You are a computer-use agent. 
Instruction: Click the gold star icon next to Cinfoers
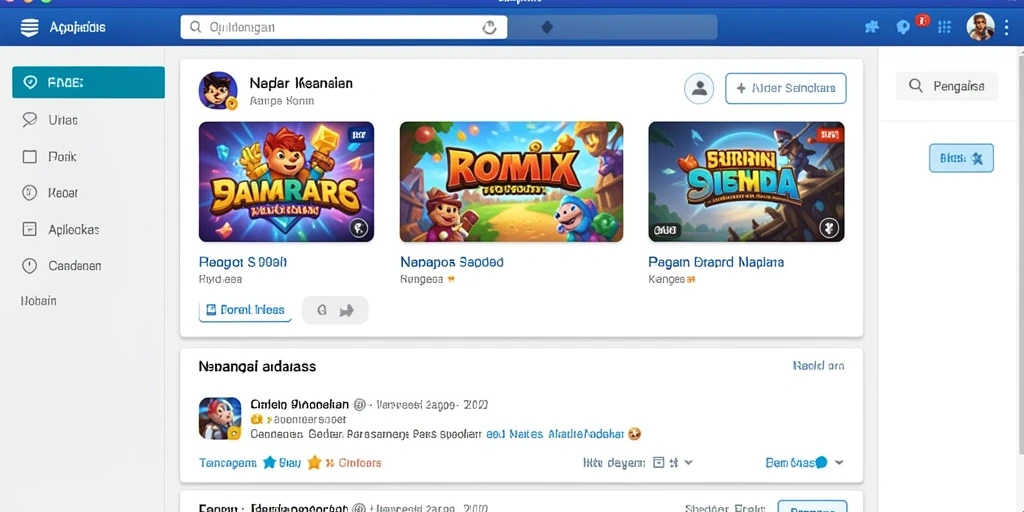pos(314,462)
